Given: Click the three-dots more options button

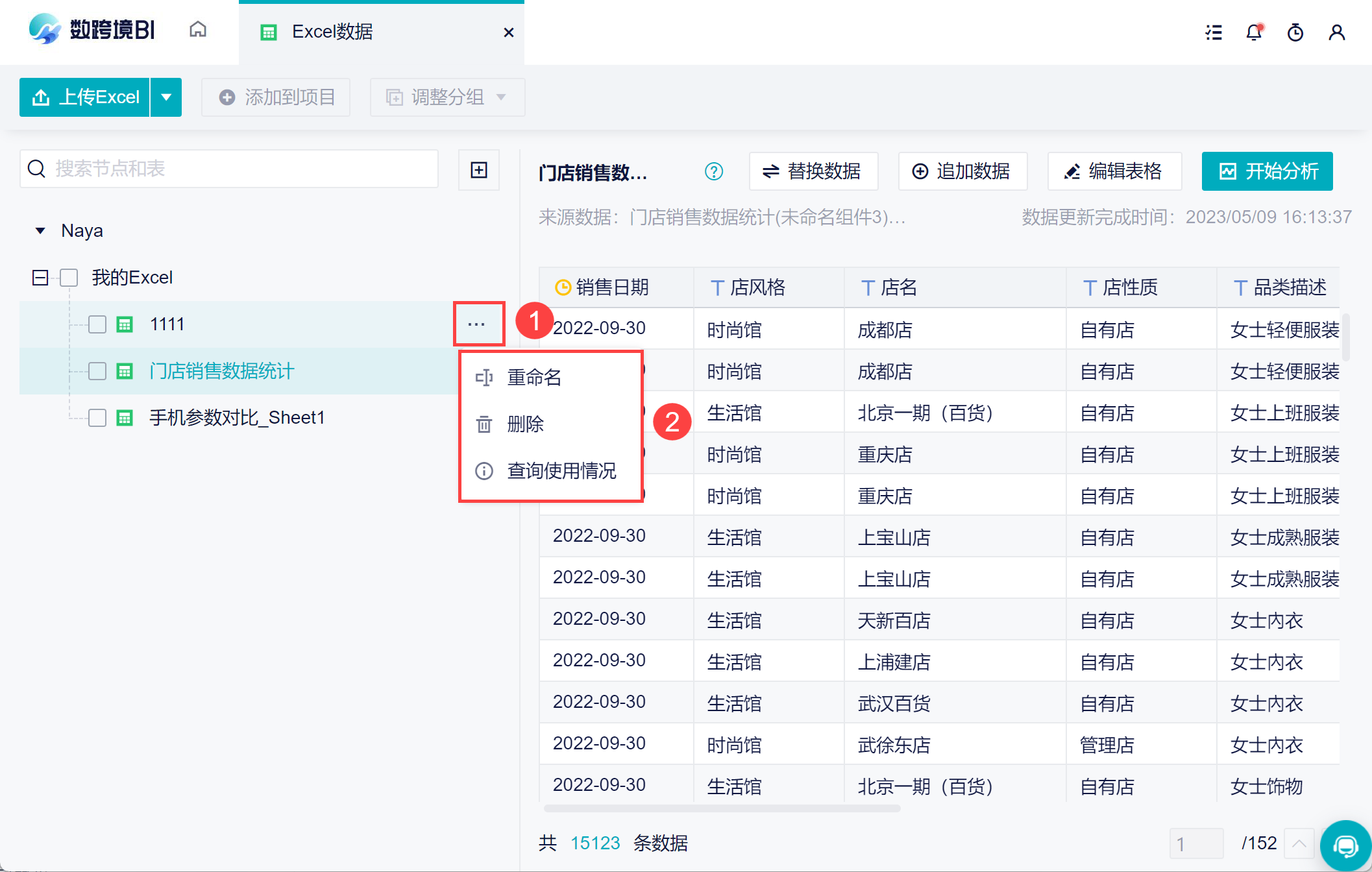Looking at the screenshot, I should 477,324.
